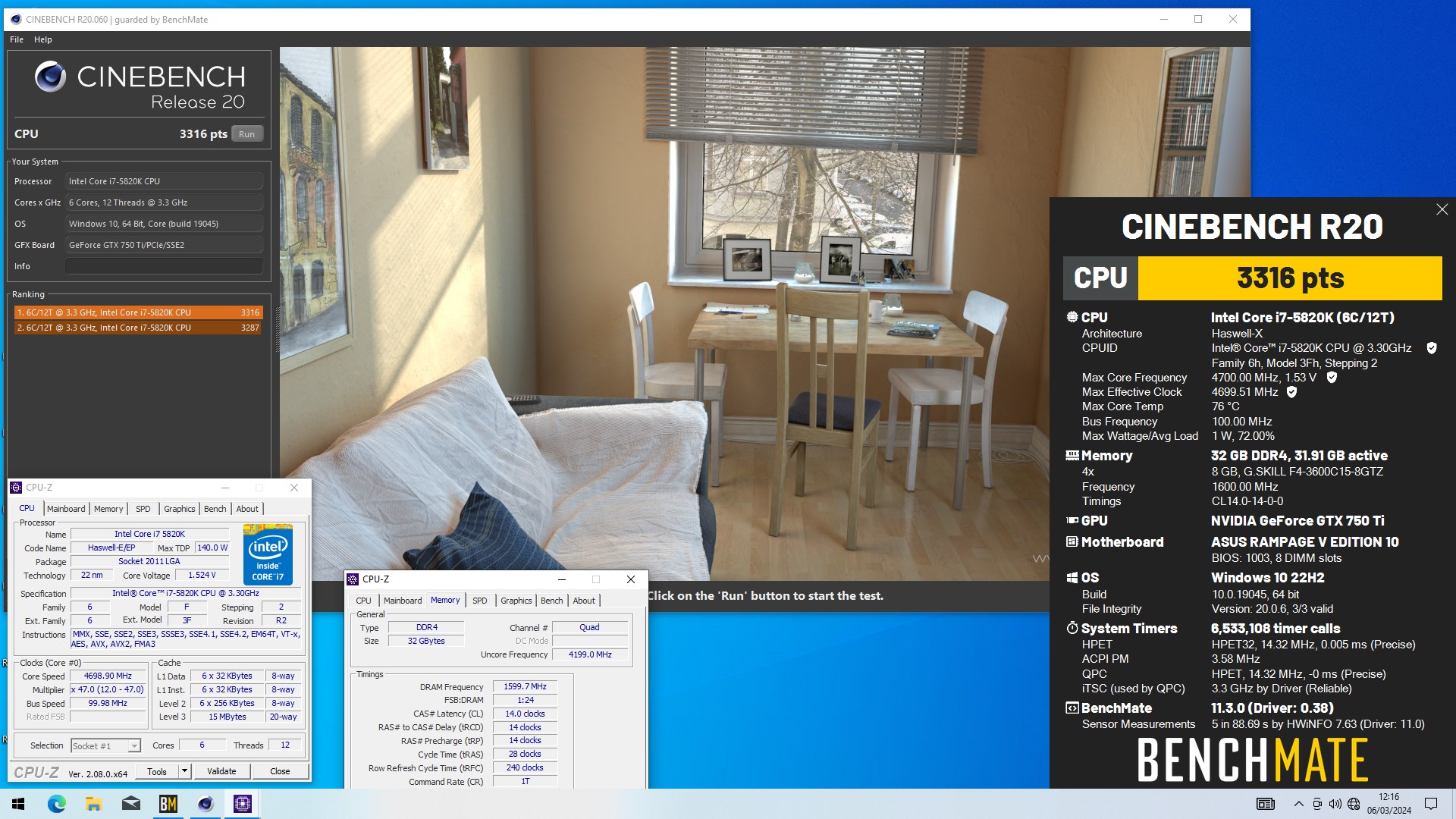Open the SPD tab in the CPU-Z Memory window

(x=479, y=601)
